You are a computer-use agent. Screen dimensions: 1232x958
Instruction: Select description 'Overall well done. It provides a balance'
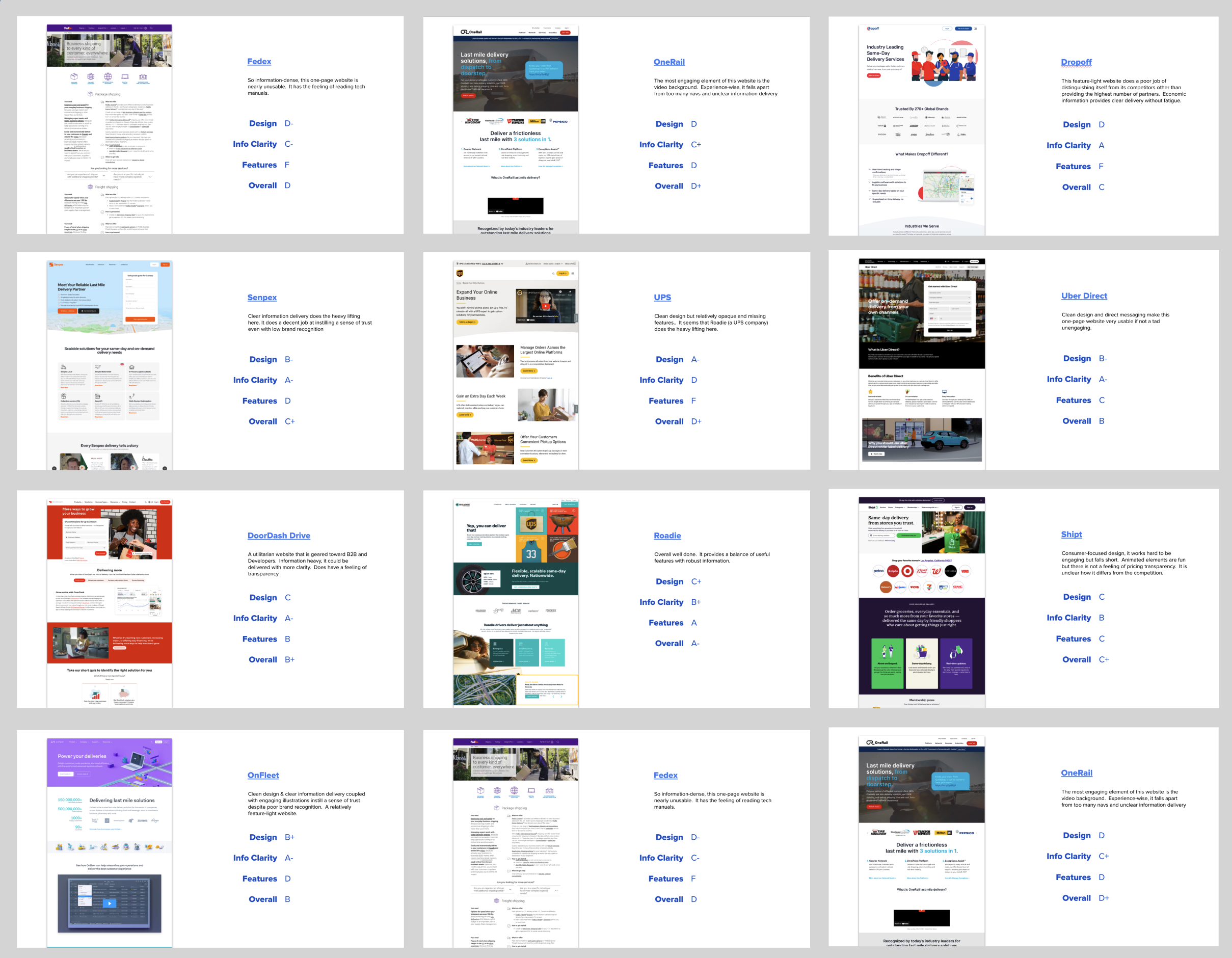(x=712, y=557)
